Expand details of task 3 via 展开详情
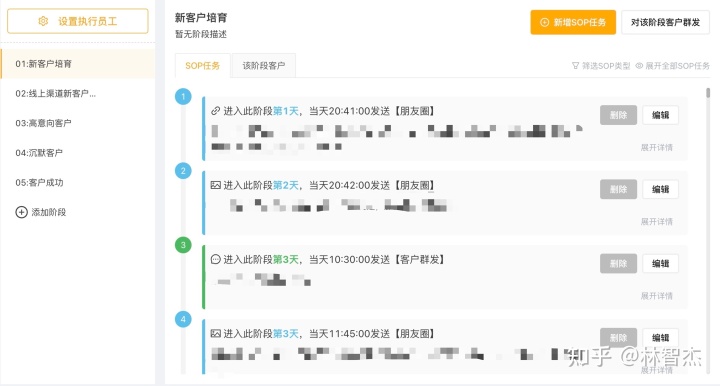 click(657, 296)
